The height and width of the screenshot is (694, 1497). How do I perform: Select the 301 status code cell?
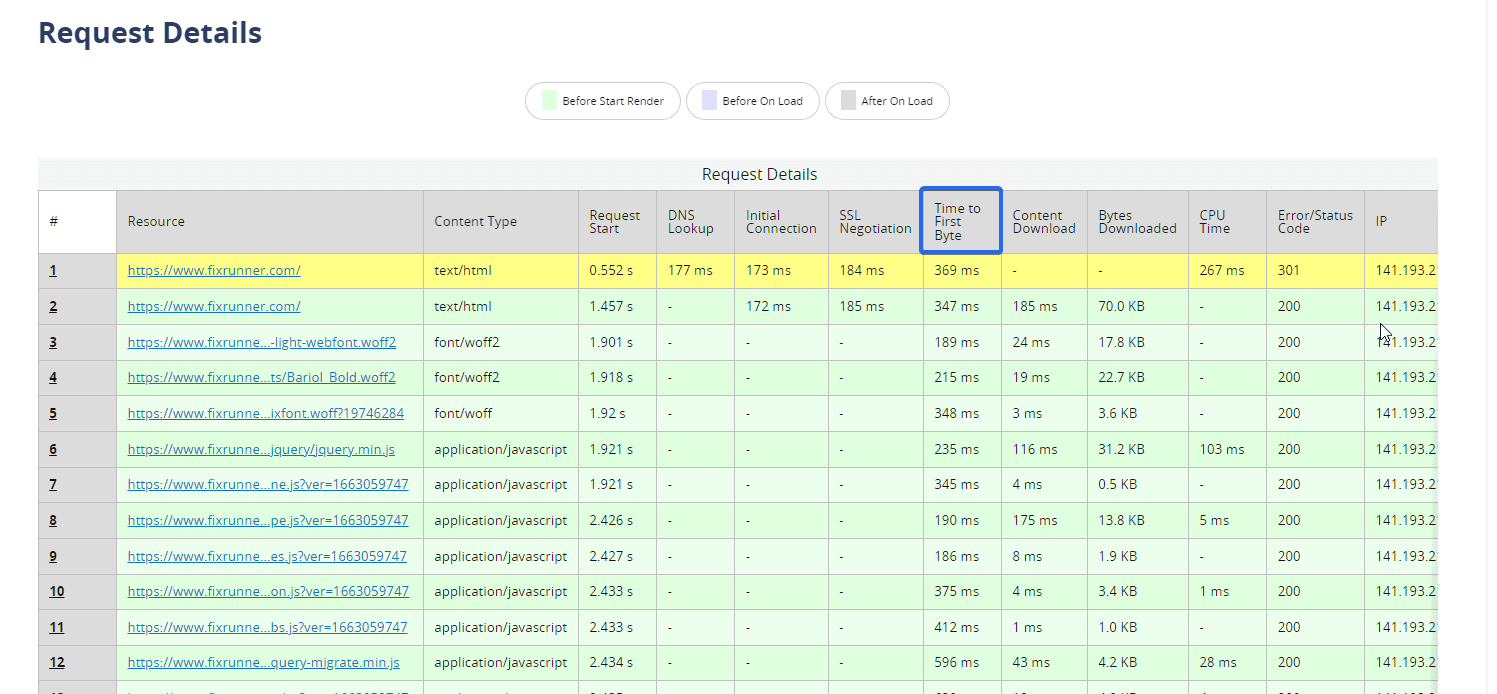[1316, 270]
